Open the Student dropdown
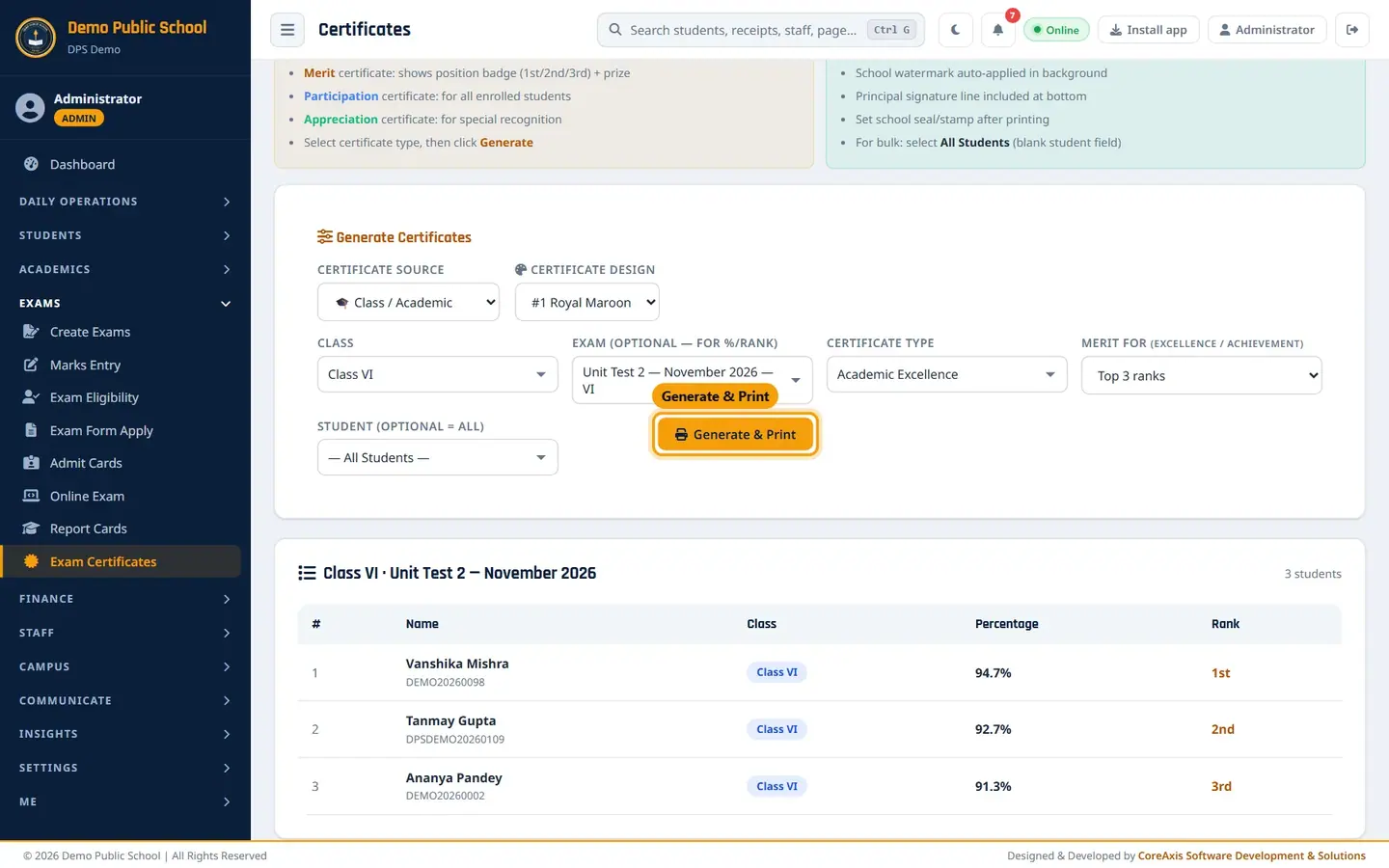The image size is (1389, 868). (438, 457)
